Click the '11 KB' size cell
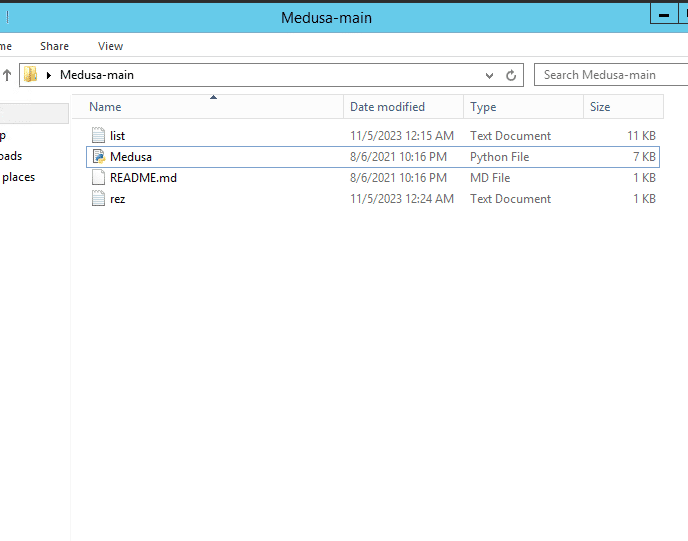 pyautogui.click(x=641, y=136)
